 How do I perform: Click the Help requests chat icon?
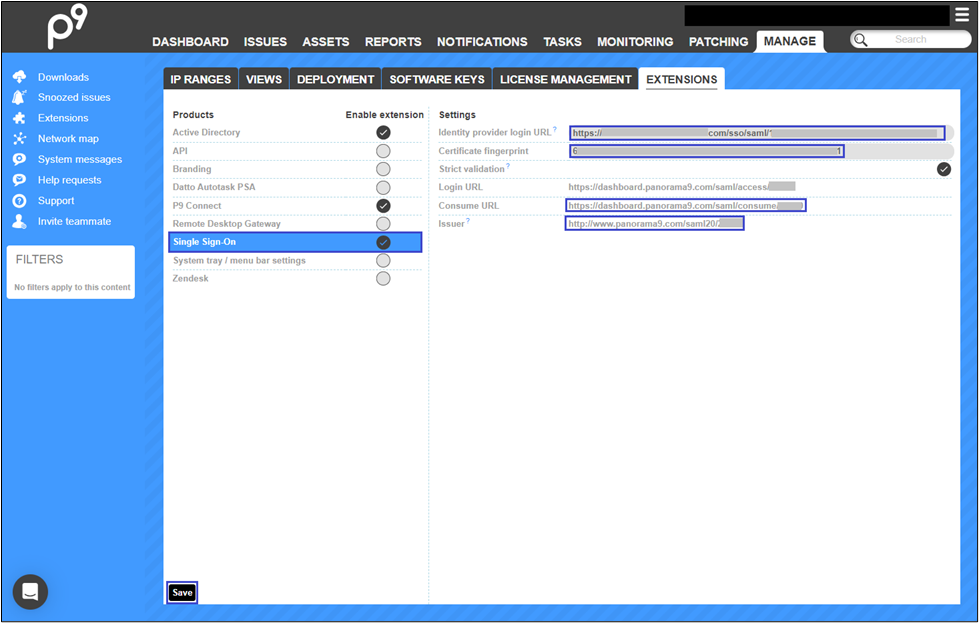19,180
